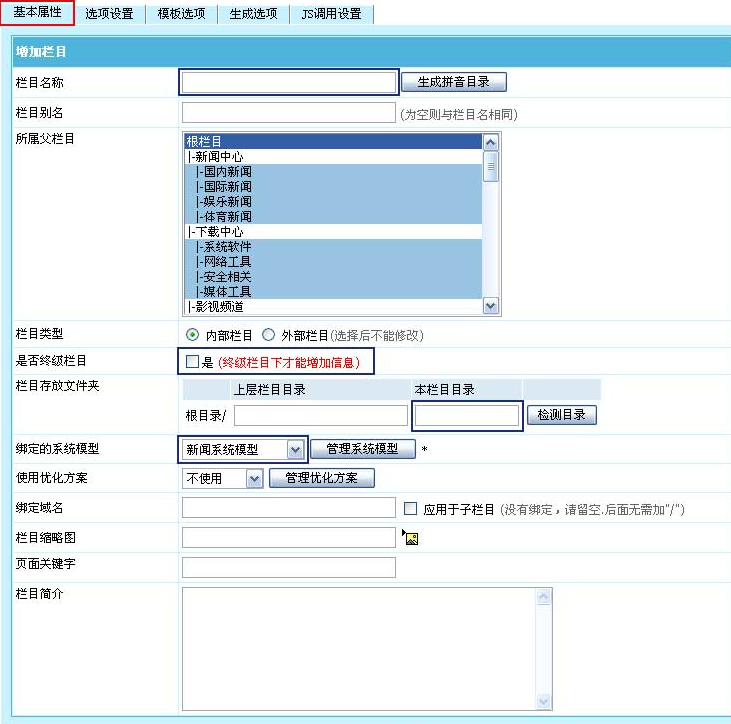
Task: Open the 不使用 optimization dropdown
Action: pyautogui.click(x=222, y=478)
